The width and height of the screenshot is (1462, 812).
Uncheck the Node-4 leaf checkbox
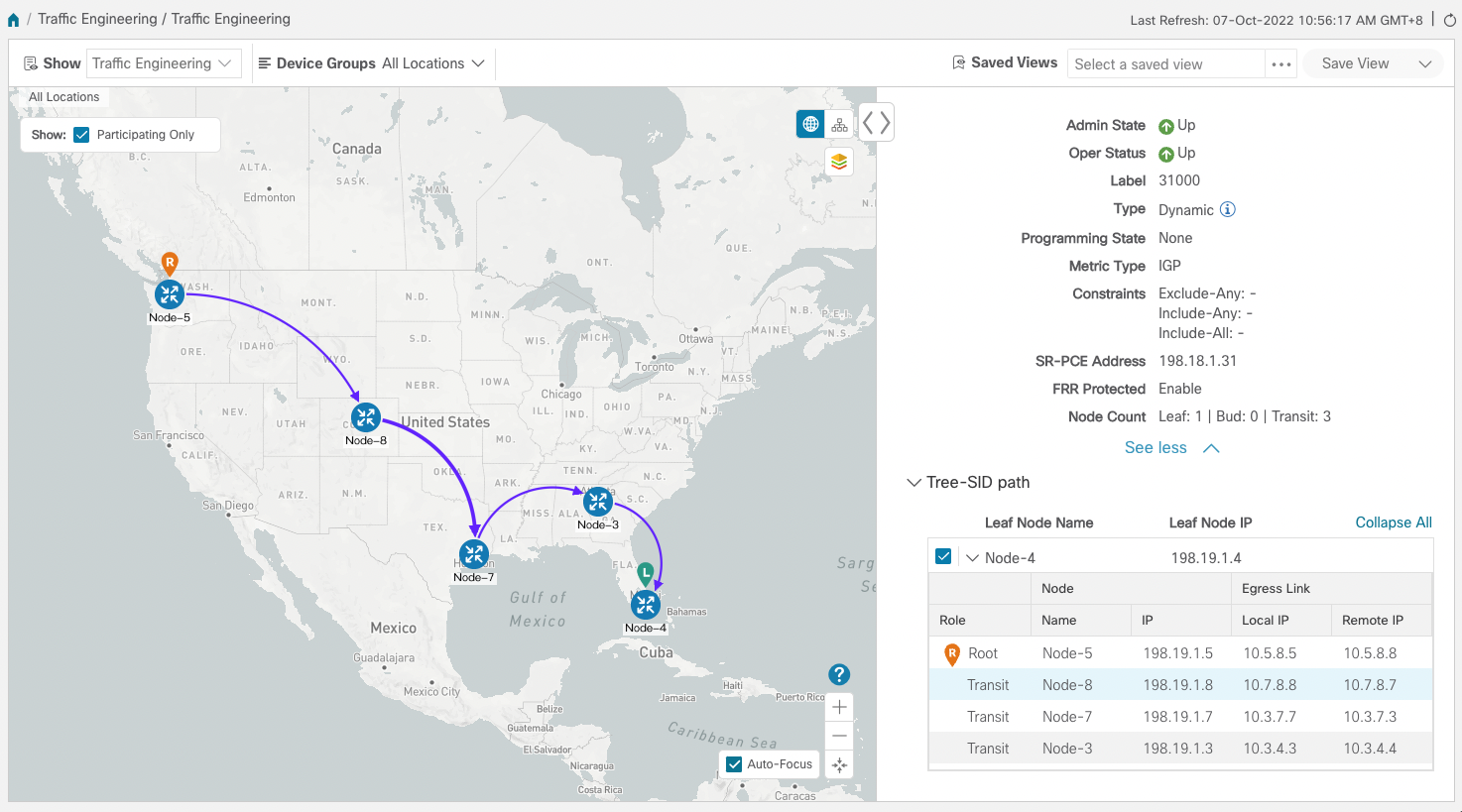coord(943,557)
